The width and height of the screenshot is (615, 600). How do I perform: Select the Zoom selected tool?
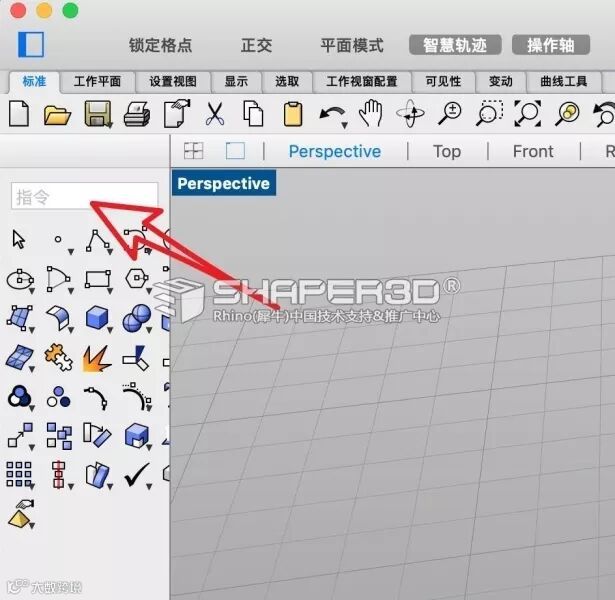point(567,114)
